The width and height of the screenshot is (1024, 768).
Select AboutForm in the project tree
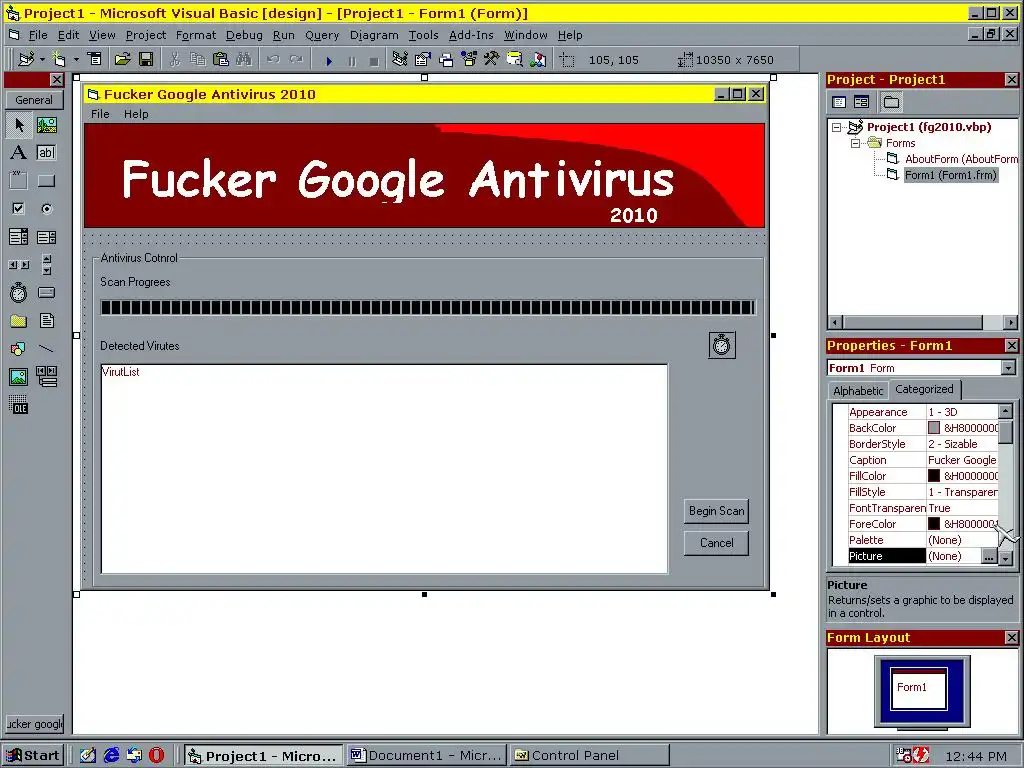point(960,159)
